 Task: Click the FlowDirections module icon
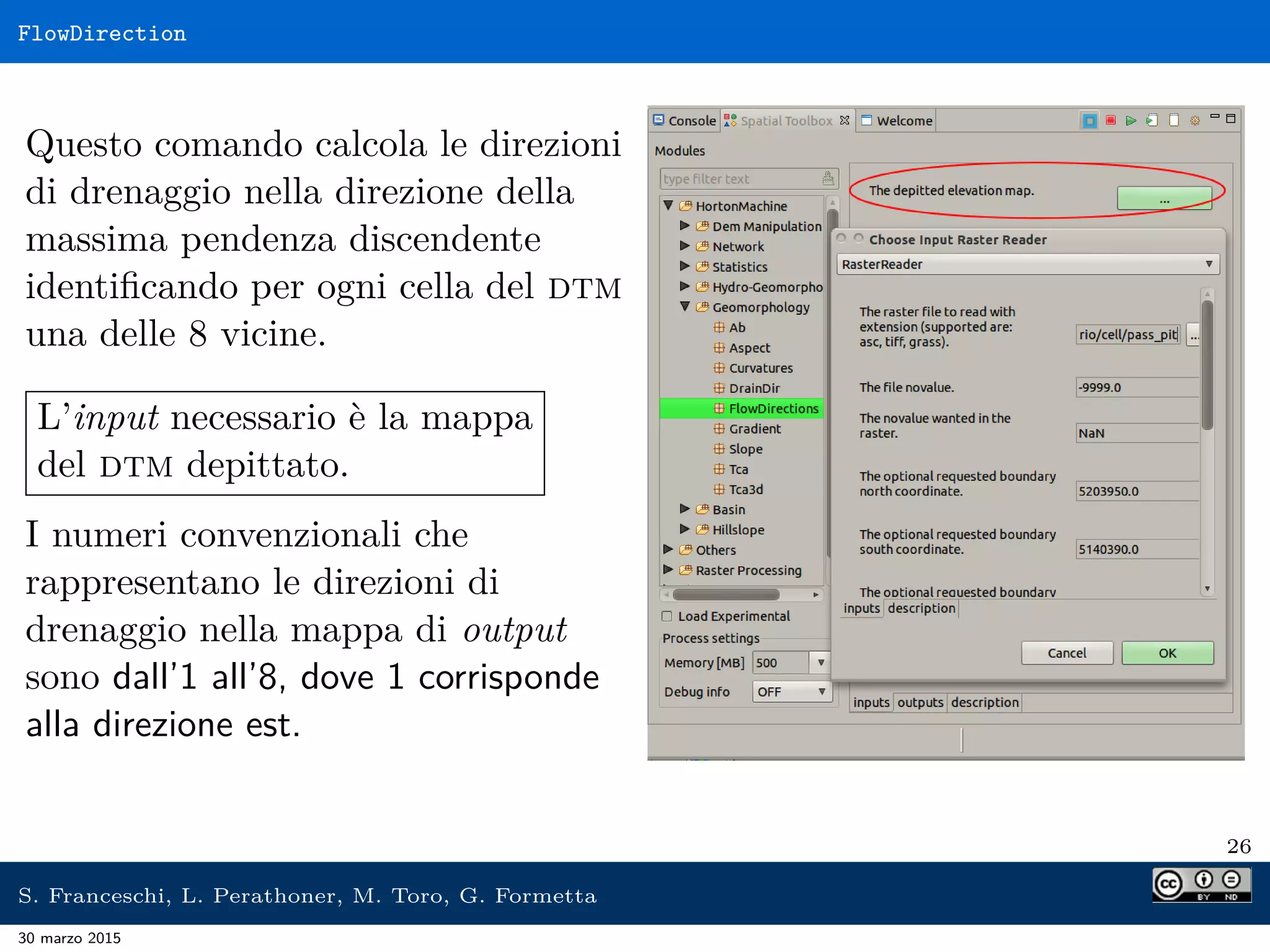point(719,408)
